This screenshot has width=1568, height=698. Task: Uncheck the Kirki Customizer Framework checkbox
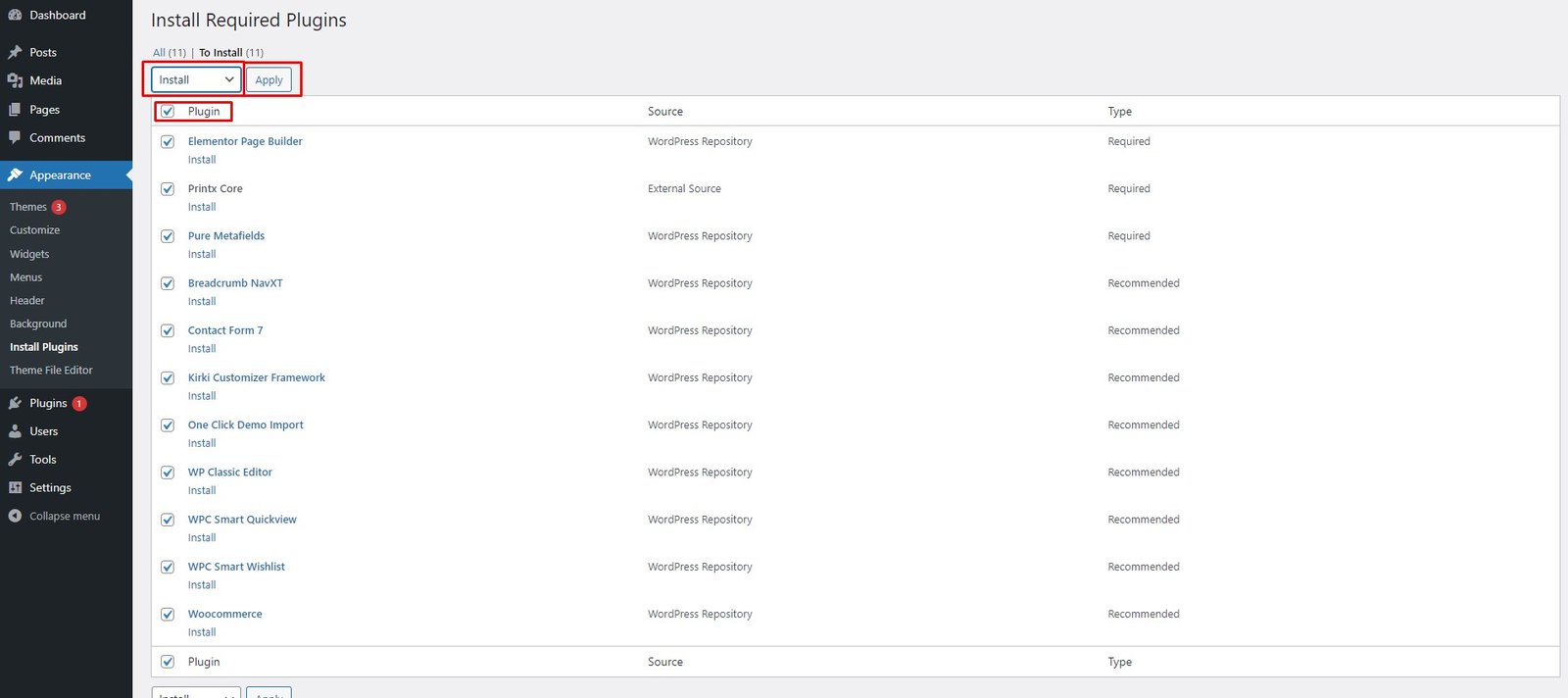[x=168, y=378]
